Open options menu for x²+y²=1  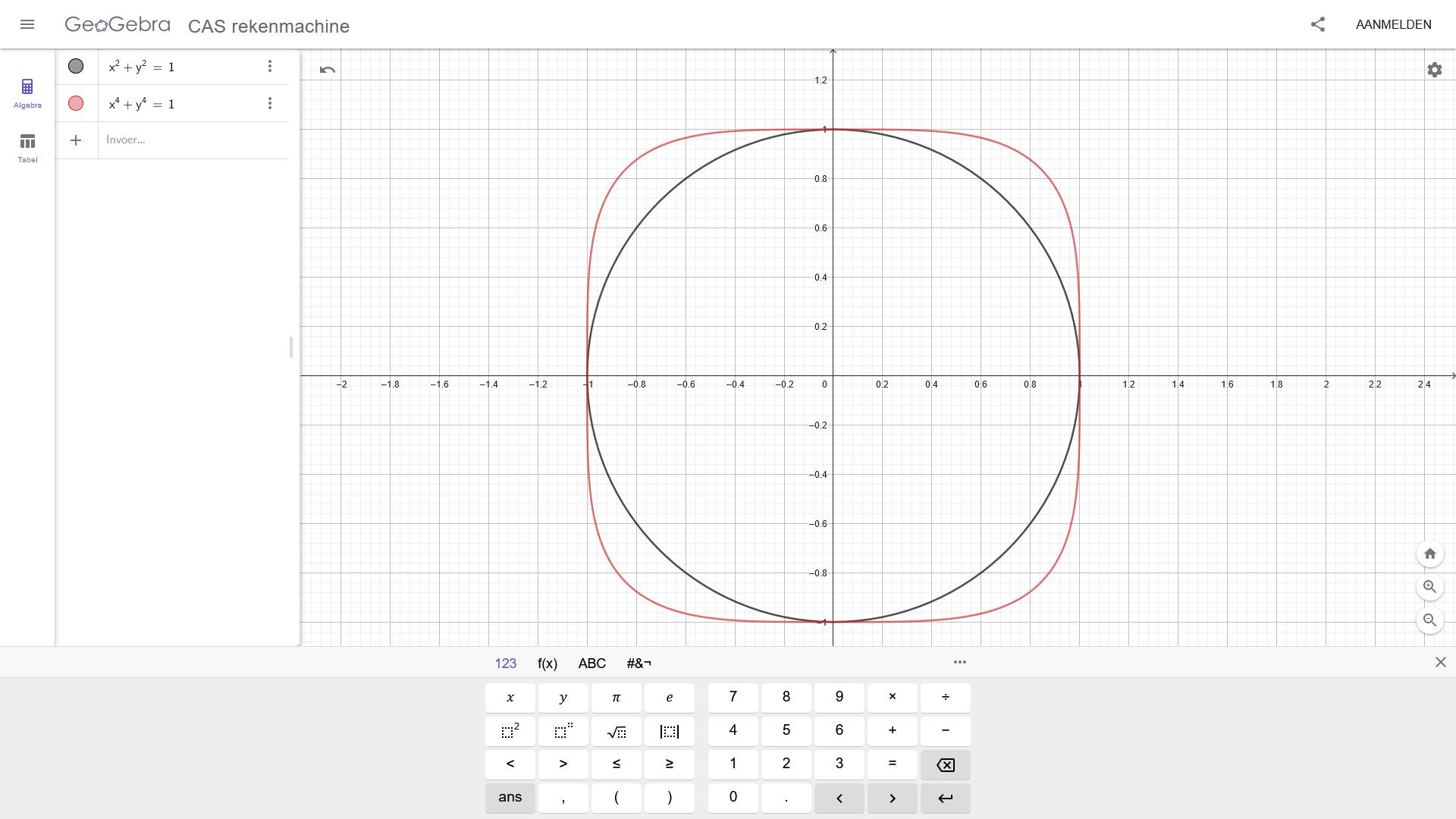click(x=269, y=67)
